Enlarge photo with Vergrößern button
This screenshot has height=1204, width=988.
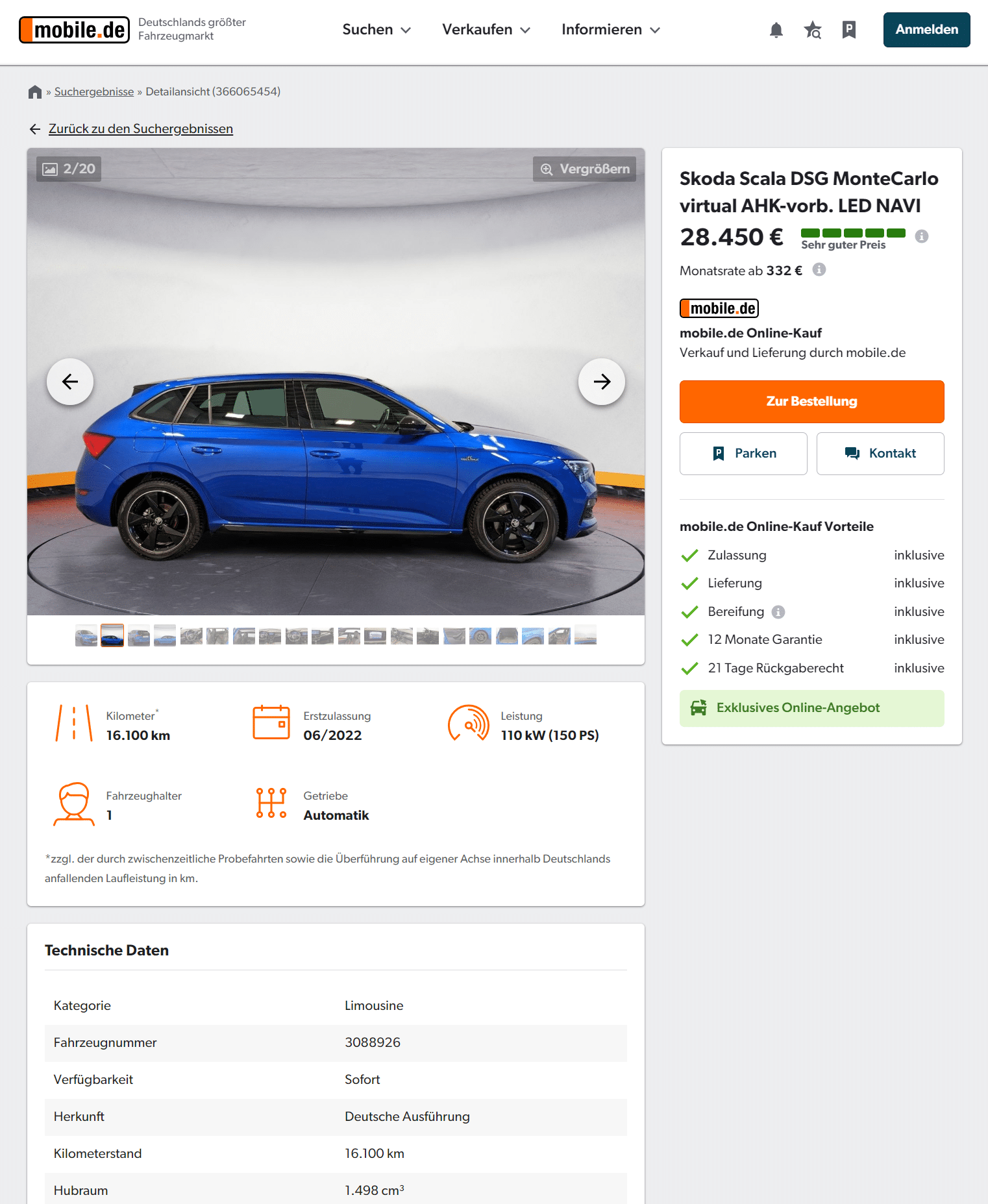(x=584, y=169)
